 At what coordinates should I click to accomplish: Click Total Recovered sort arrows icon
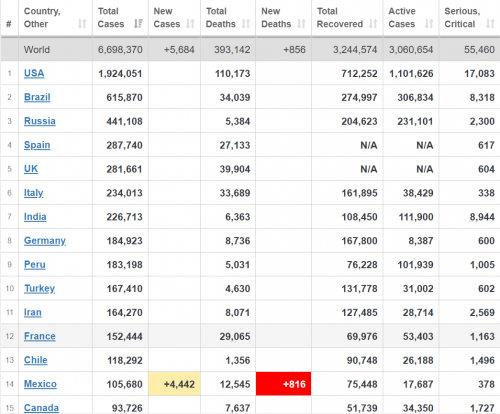point(373,24)
